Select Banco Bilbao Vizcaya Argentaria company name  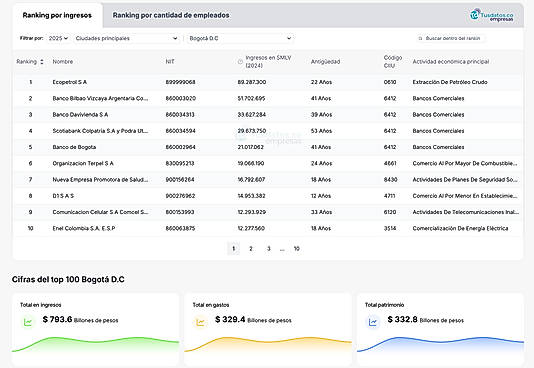point(100,98)
